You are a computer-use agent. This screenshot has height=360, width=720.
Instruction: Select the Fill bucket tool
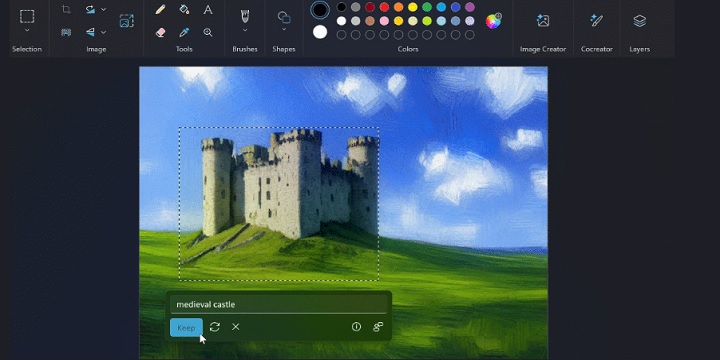coord(184,9)
